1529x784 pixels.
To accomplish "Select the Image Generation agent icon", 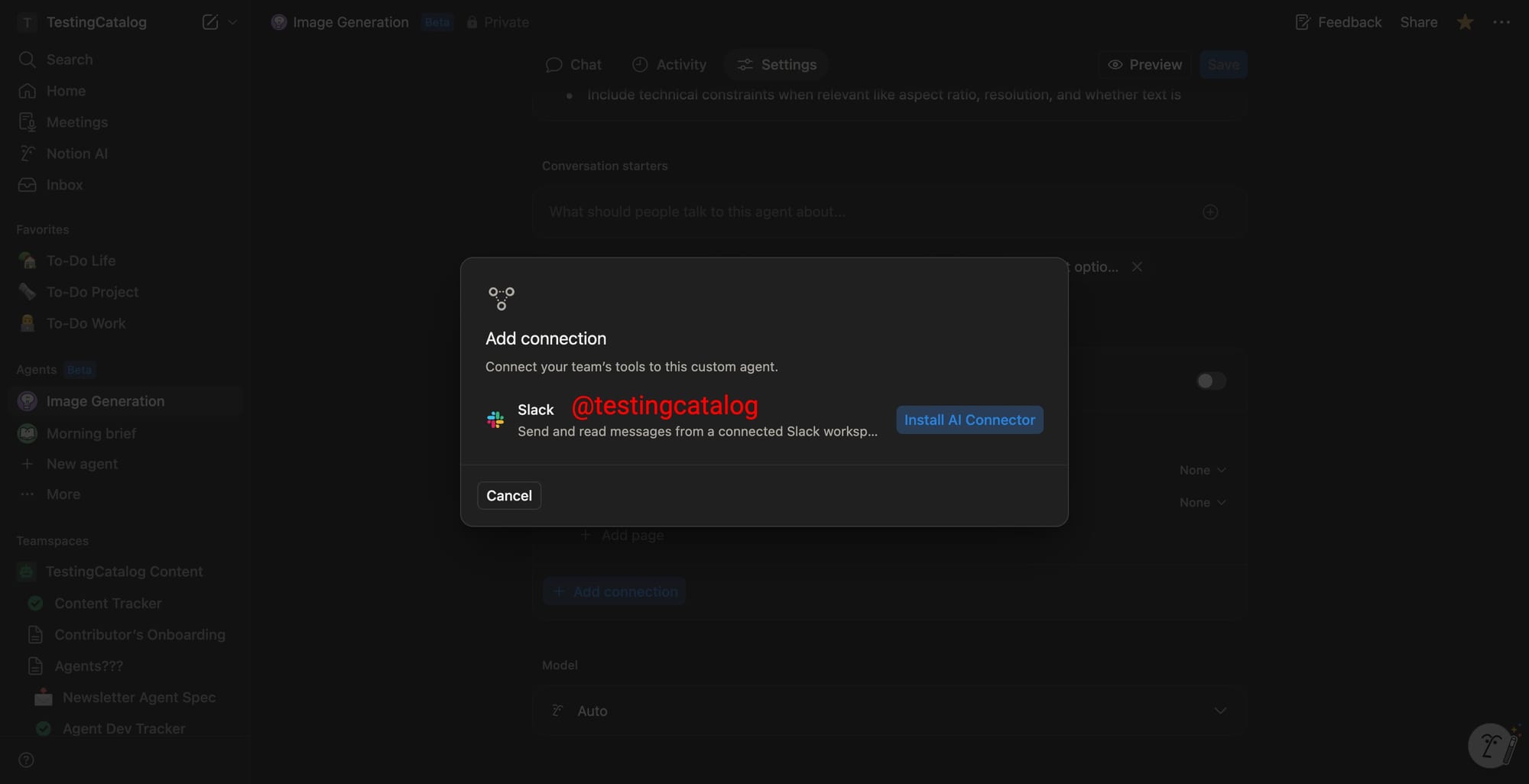I will 27,400.
